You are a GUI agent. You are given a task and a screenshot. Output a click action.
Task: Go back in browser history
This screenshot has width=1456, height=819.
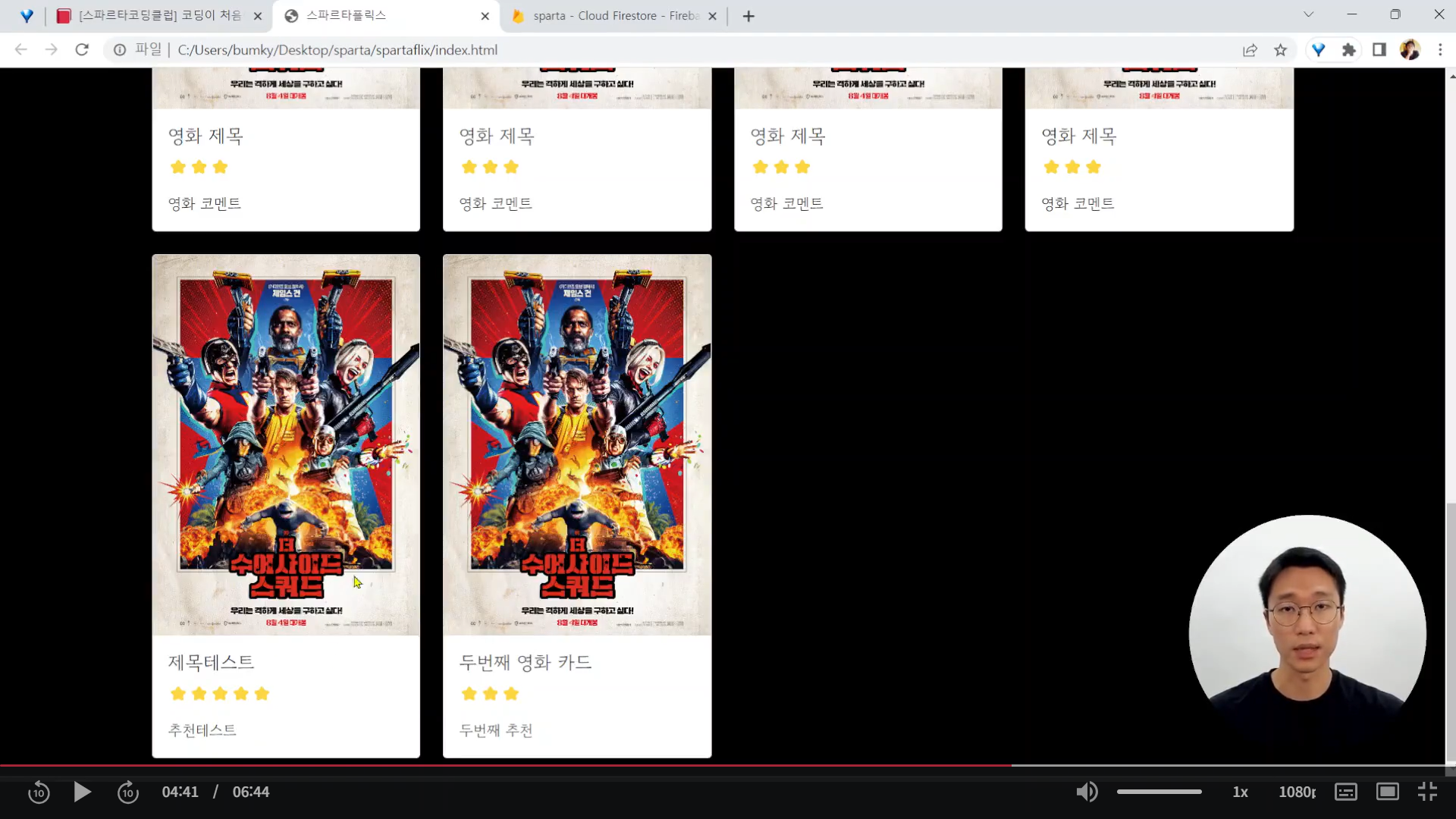click(20, 50)
